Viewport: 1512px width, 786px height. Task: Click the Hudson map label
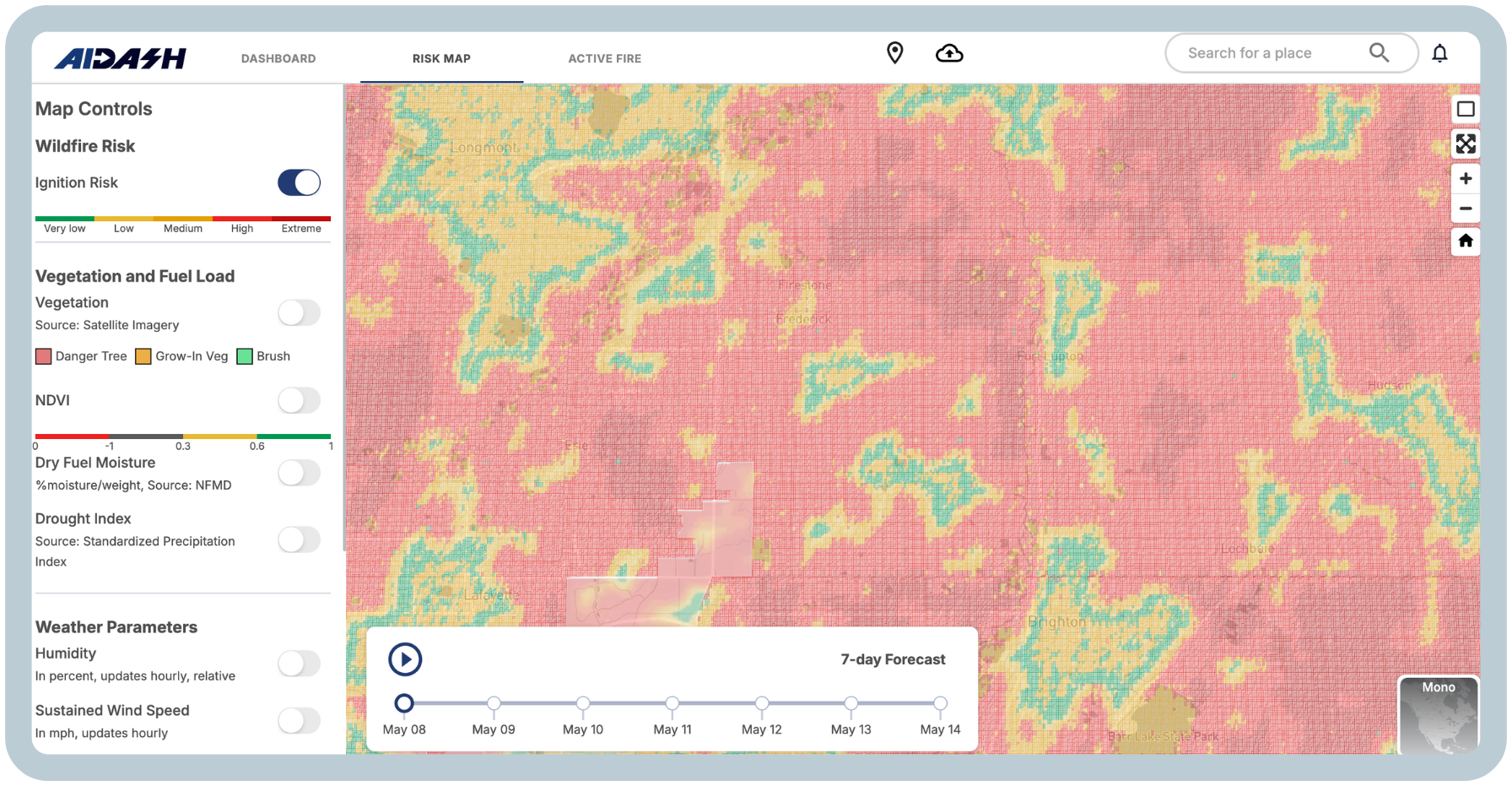coord(1389,385)
